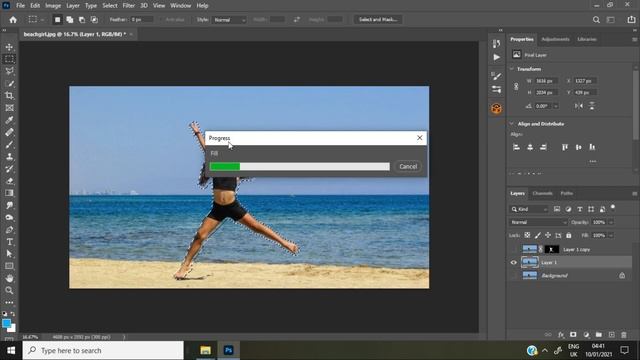Open the rotation angle dropdown
The height and width of the screenshot is (360, 640).
556,106
